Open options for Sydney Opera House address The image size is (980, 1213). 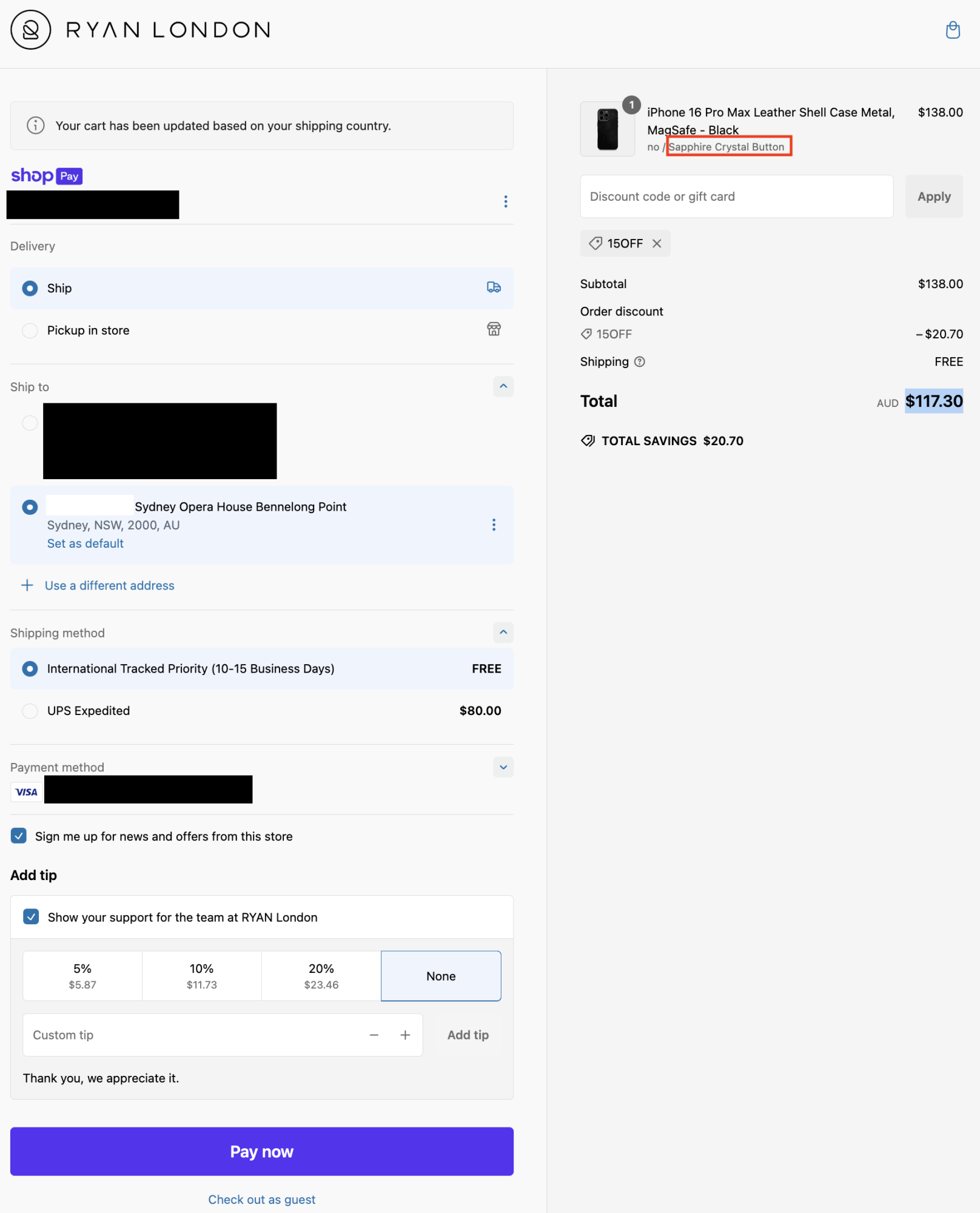494,525
